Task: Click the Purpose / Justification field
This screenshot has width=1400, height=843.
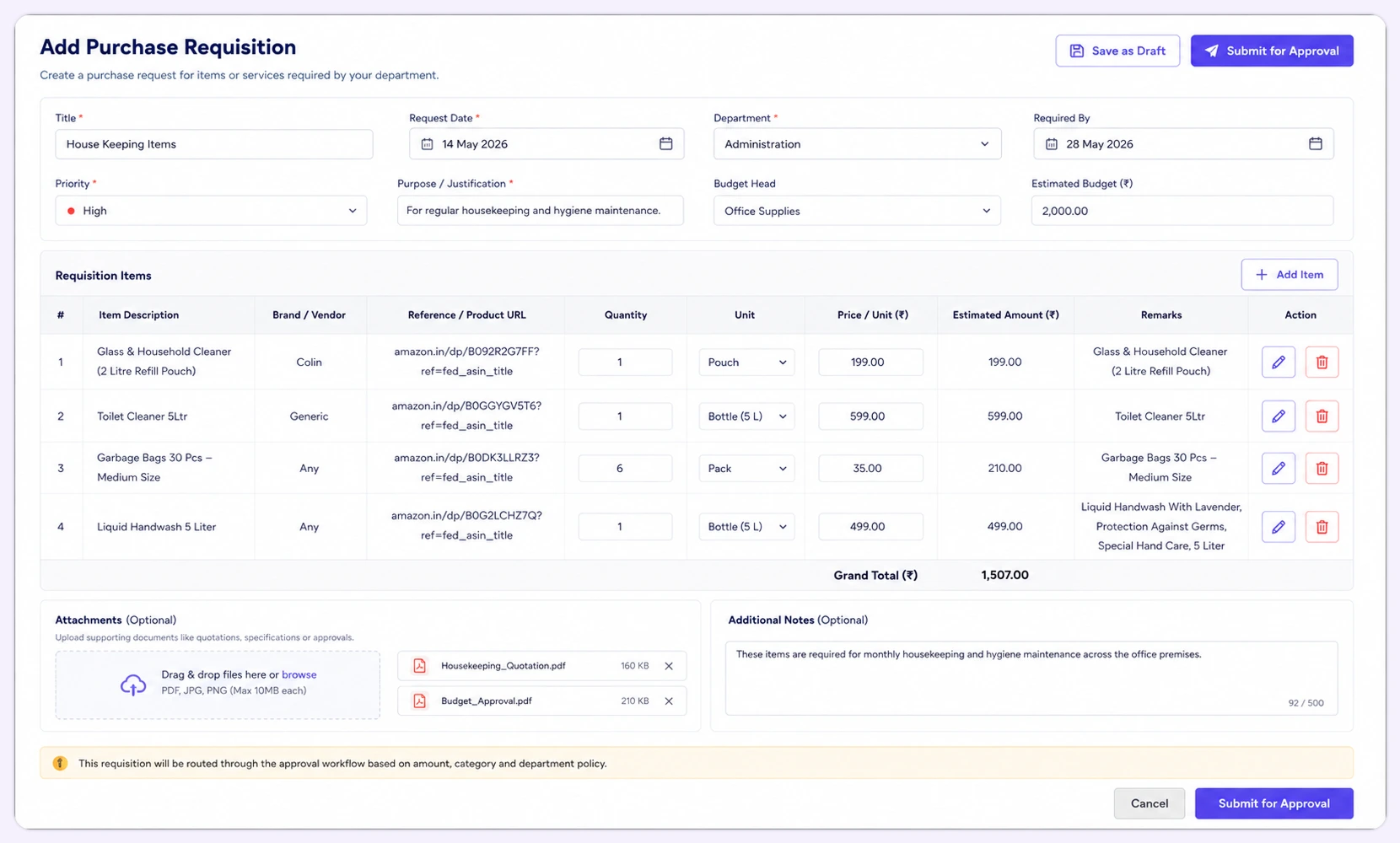Action: tap(541, 211)
